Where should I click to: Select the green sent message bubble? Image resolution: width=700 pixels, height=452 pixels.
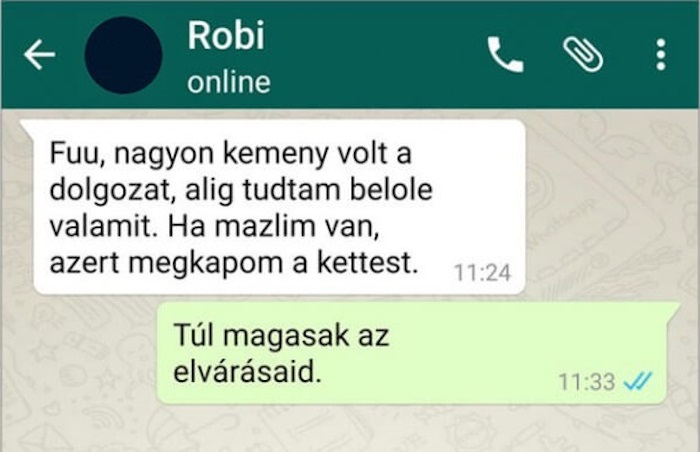pyautogui.click(x=412, y=352)
